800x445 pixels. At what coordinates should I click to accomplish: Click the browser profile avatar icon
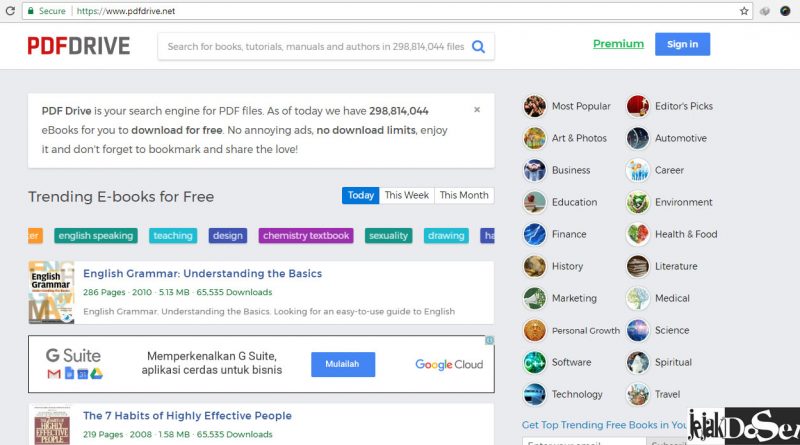click(x=785, y=11)
